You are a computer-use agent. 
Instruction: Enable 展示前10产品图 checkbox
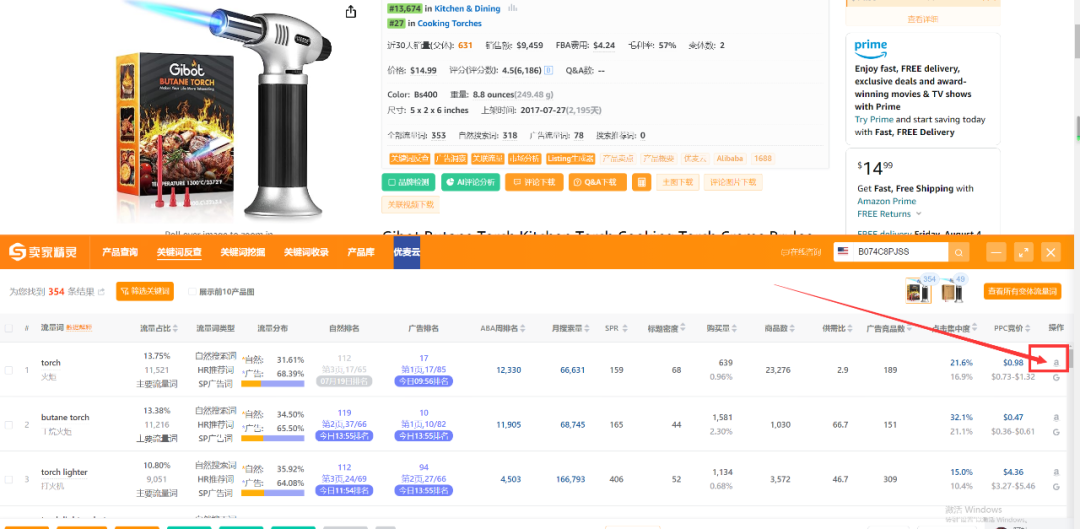click(x=192, y=292)
